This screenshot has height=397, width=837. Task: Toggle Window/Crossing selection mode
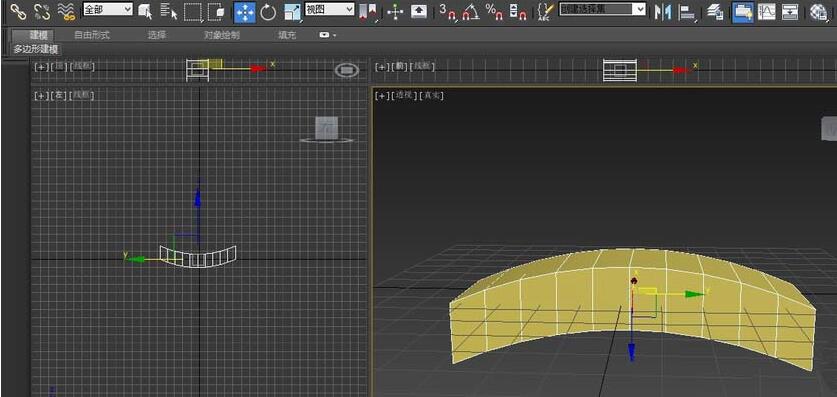click(216, 12)
